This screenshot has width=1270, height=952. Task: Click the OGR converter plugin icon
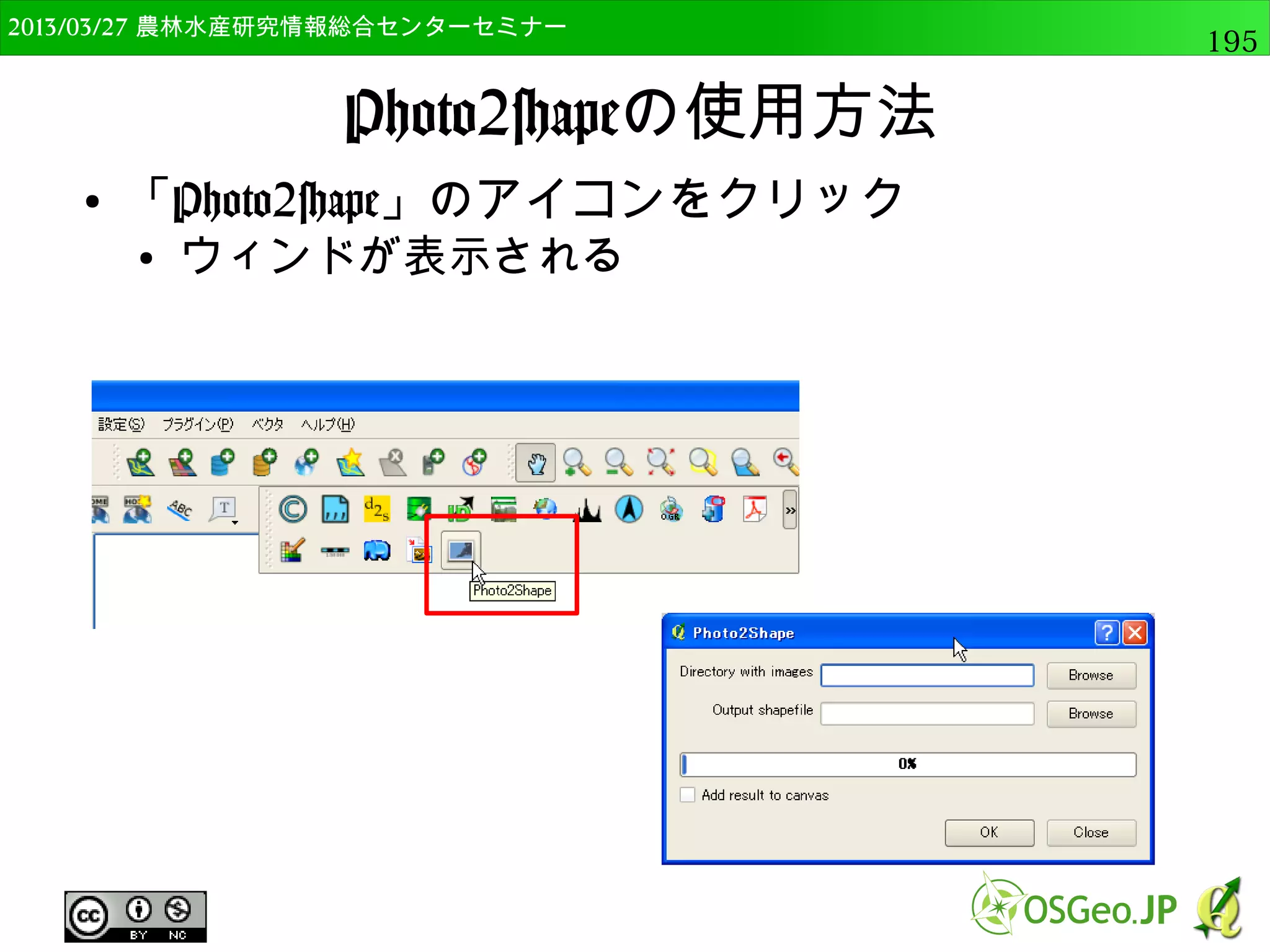click(x=671, y=509)
